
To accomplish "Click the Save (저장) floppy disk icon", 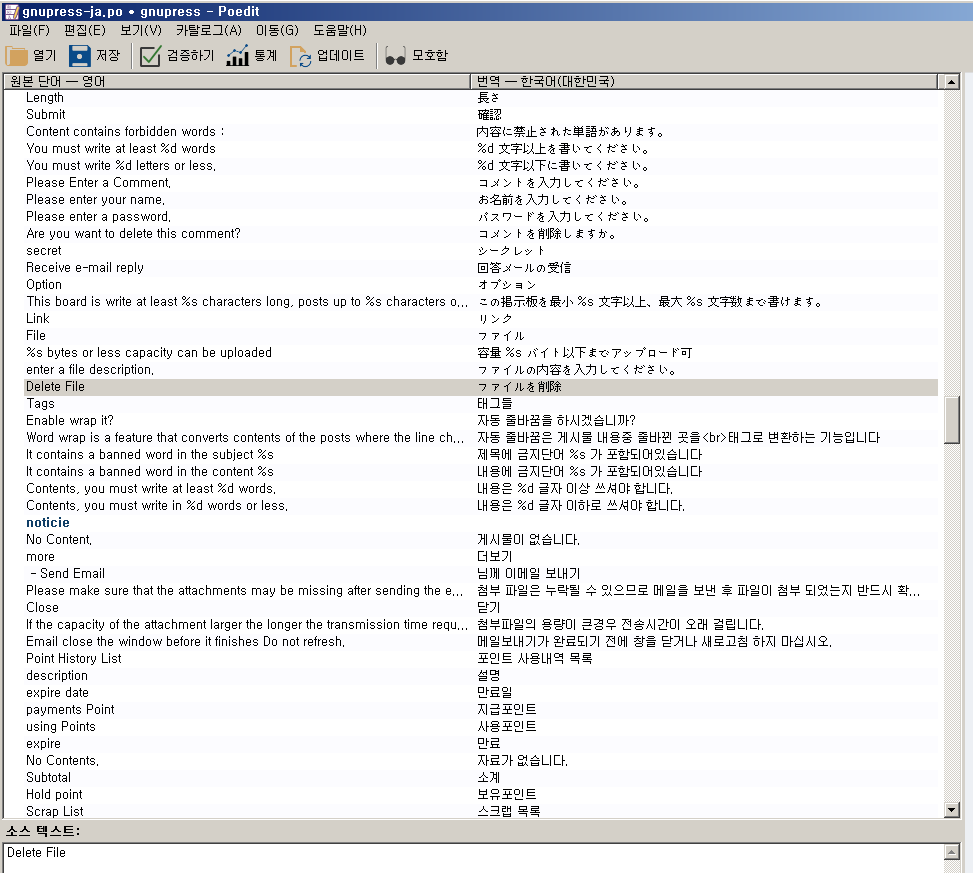I will [80, 56].
